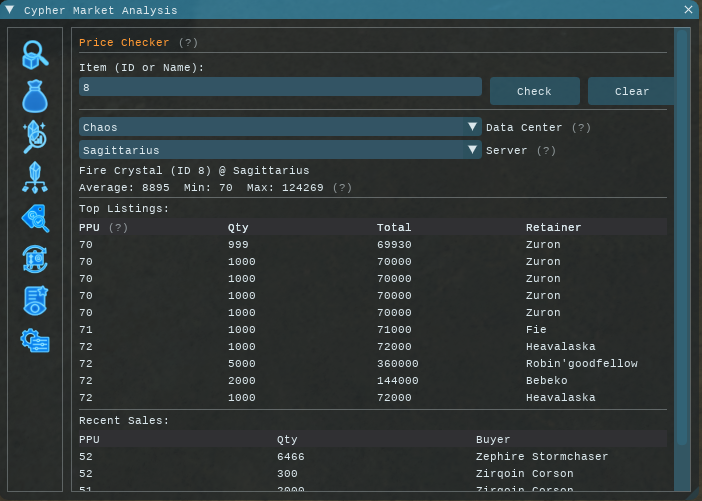Open the settings gear icon

[x=35, y=340]
